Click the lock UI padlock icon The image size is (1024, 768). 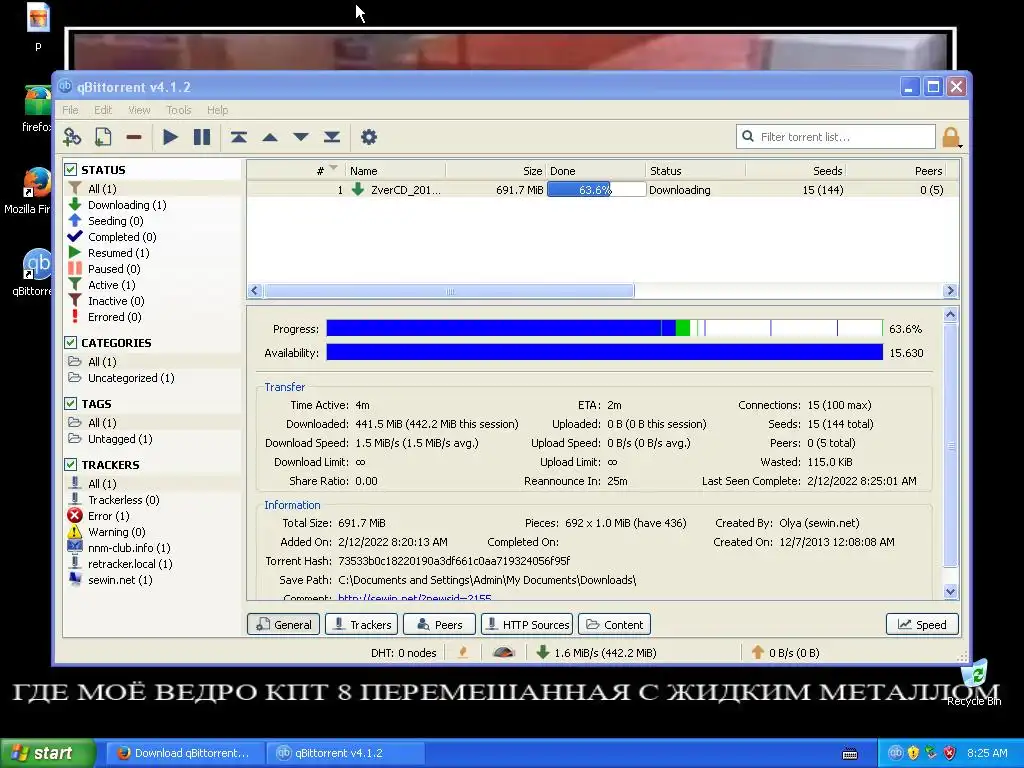[x=951, y=137]
